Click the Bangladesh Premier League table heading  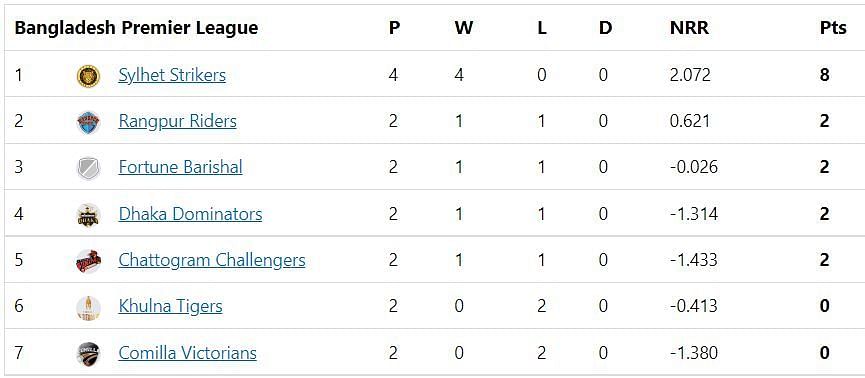pyautogui.click(x=136, y=28)
